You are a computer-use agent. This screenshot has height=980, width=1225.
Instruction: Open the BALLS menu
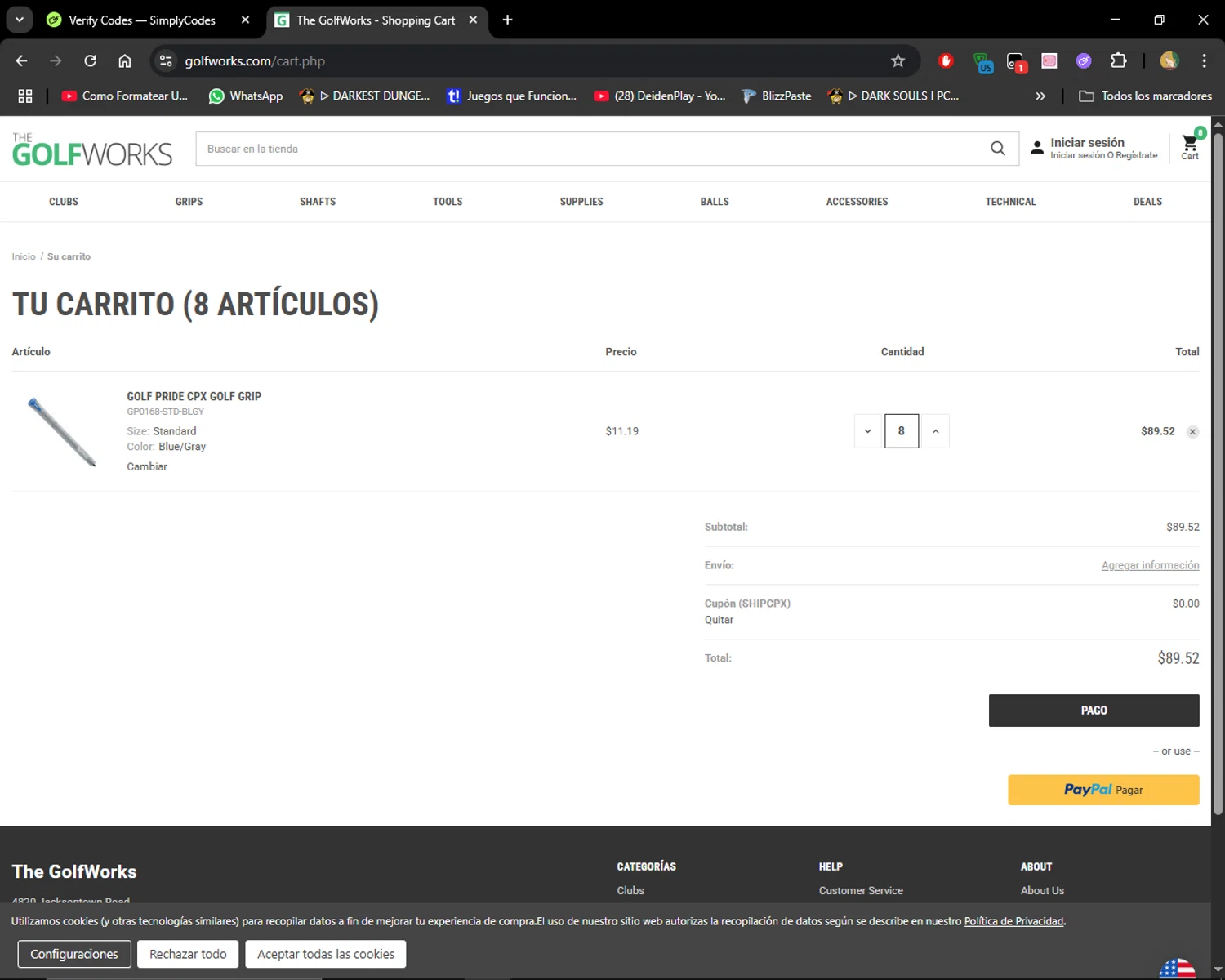pyautogui.click(x=715, y=202)
